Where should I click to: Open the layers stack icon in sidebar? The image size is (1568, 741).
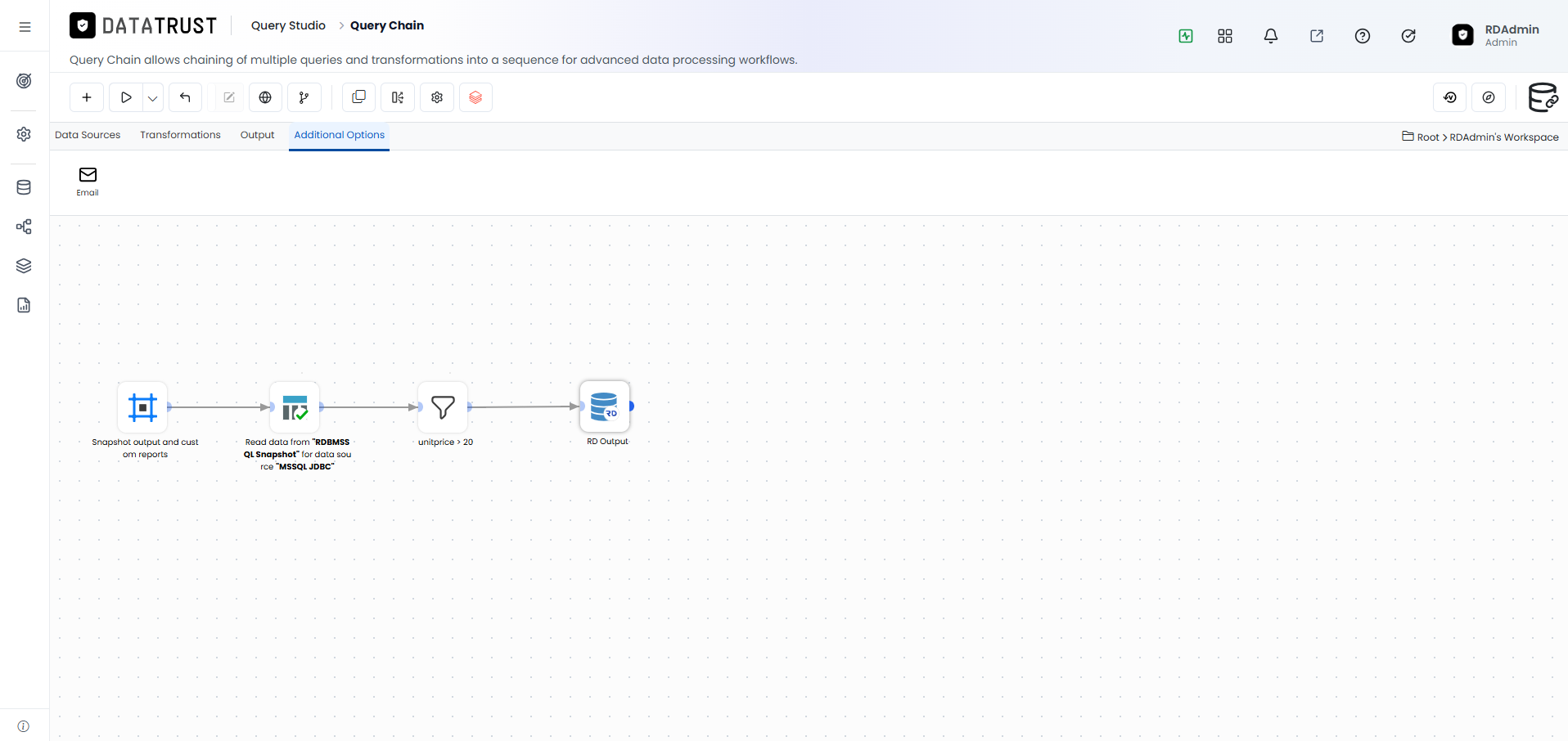(x=25, y=266)
